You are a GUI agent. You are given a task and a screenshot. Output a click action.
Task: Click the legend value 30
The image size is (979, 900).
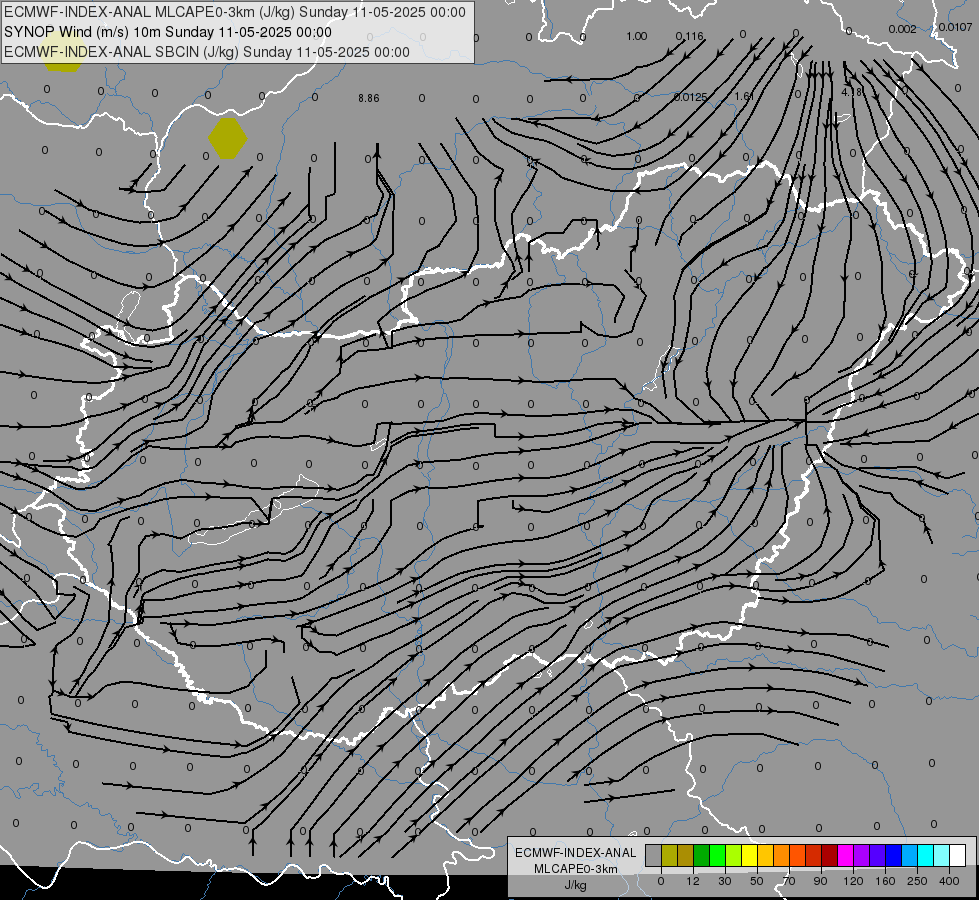725,881
